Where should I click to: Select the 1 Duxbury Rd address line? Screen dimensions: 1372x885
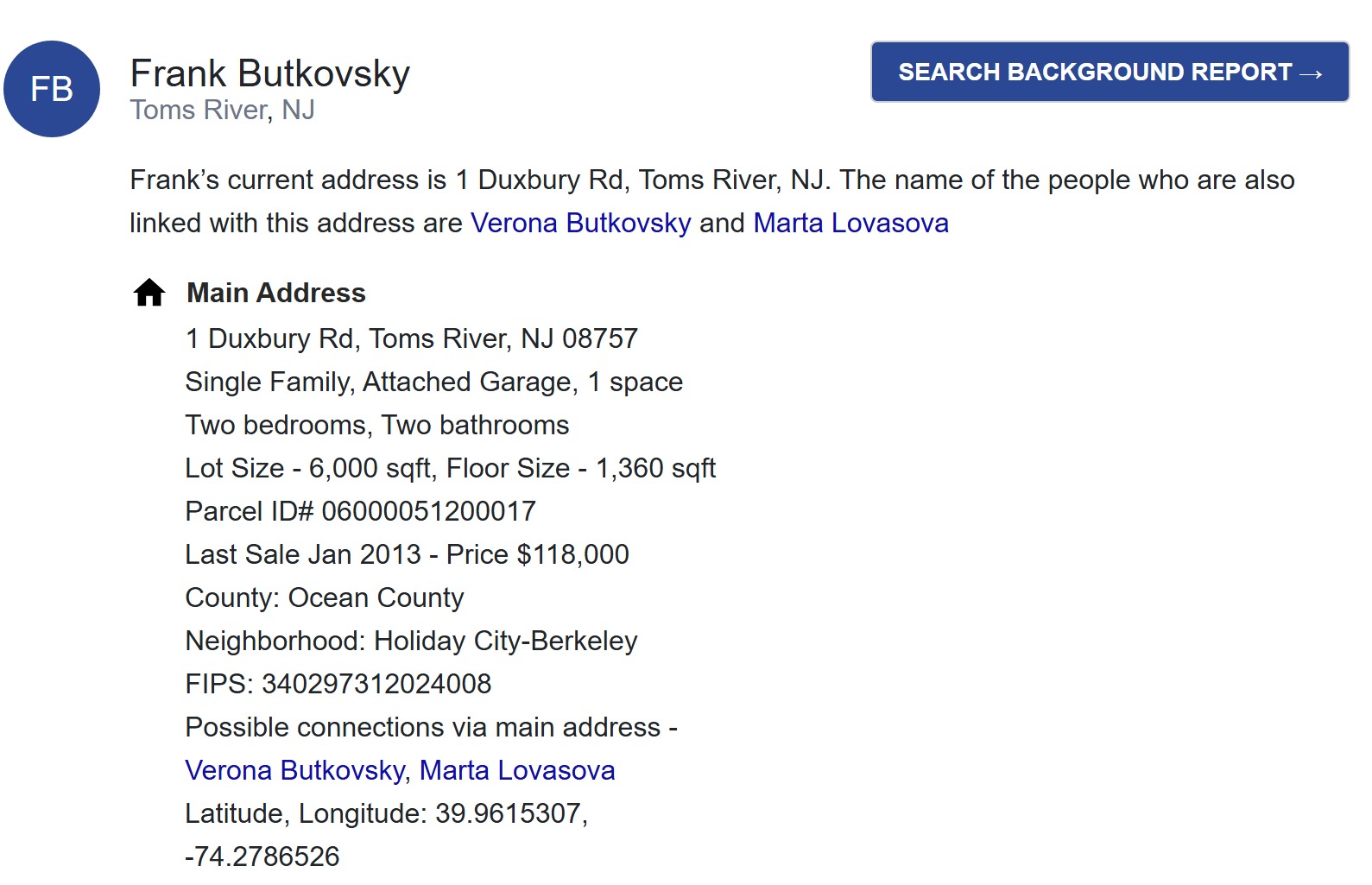(412, 338)
